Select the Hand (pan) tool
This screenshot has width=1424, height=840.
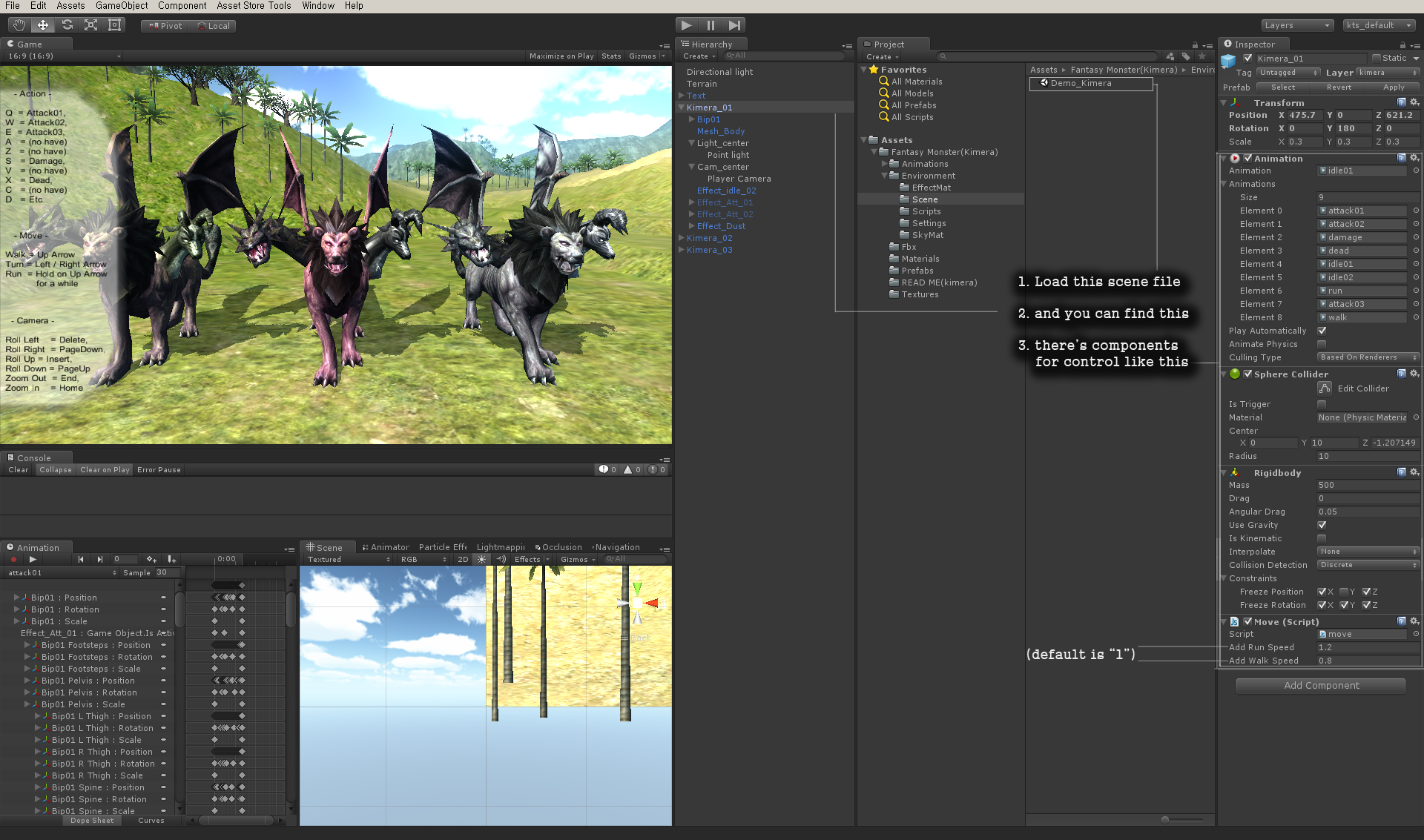coord(19,25)
